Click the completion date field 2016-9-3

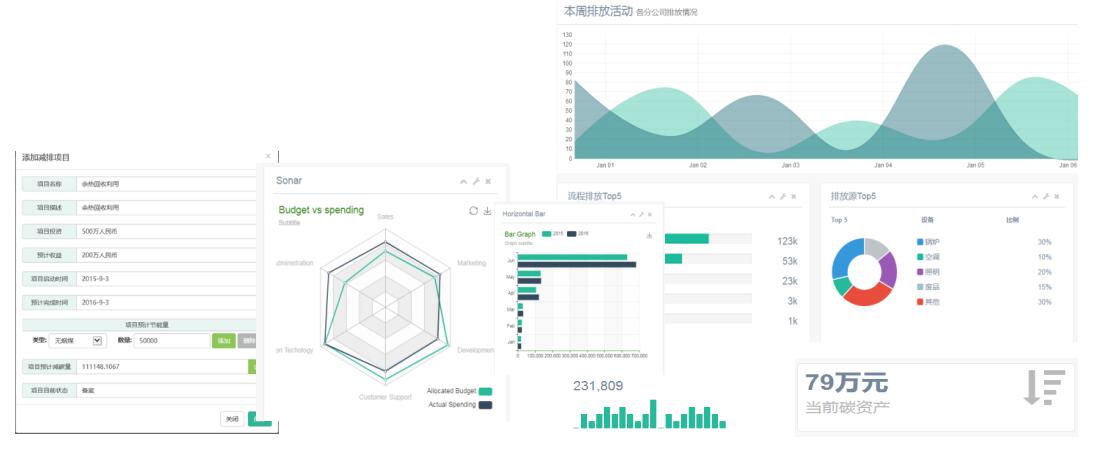[166, 302]
